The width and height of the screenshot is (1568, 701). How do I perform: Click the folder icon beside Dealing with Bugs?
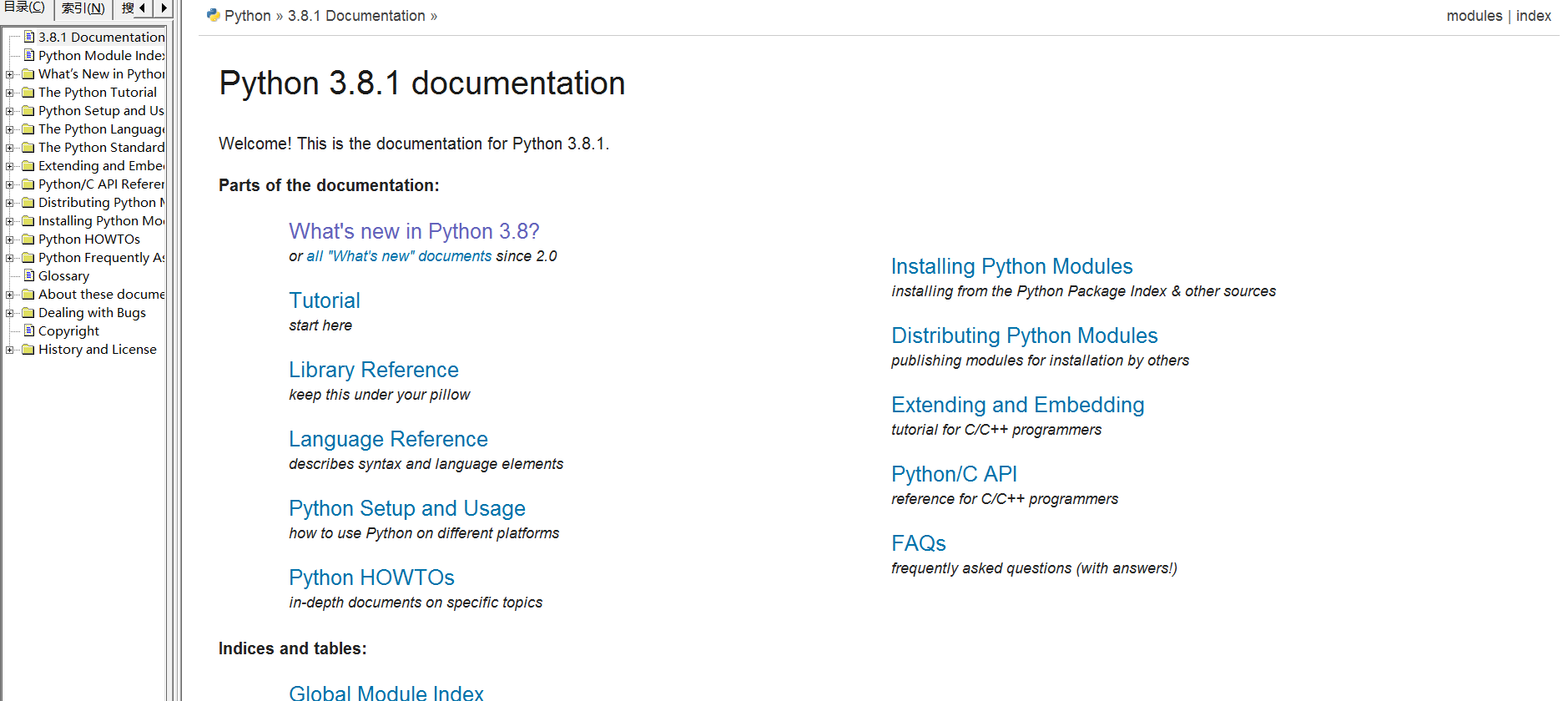click(x=28, y=313)
